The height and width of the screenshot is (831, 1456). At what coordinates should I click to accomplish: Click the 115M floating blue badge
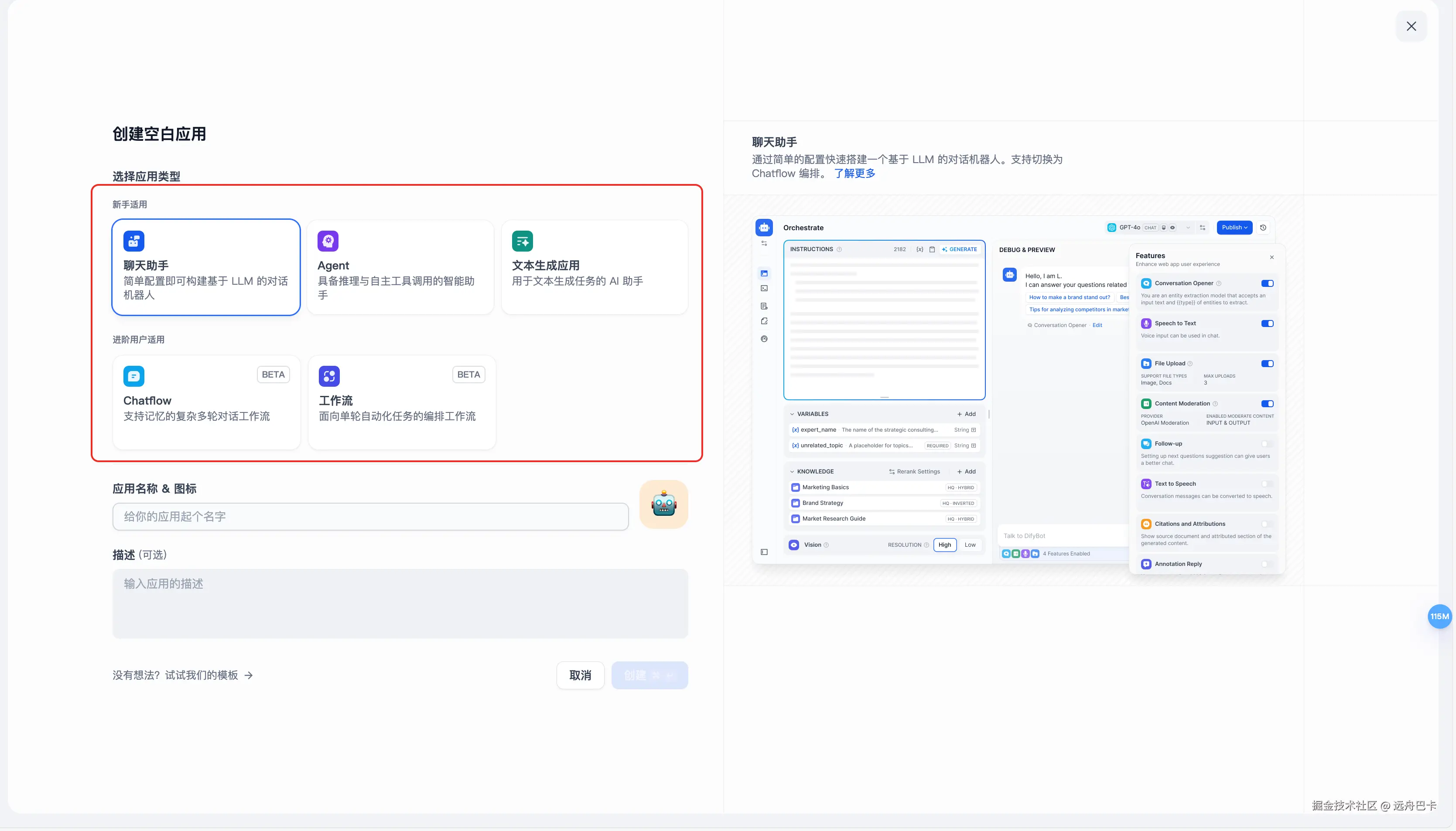[1439, 616]
